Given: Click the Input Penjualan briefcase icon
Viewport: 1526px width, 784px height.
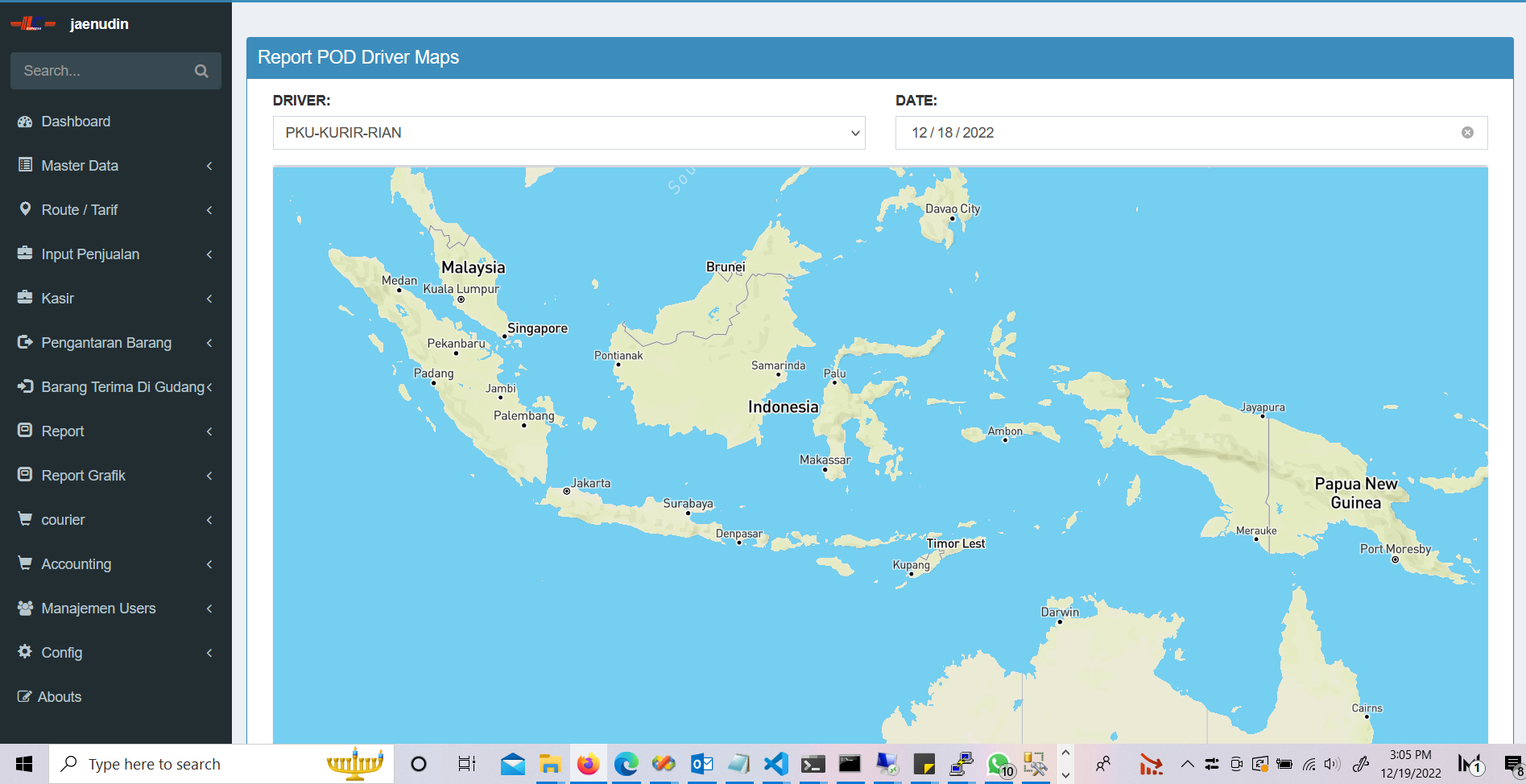Looking at the screenshot, I should 25,254.
